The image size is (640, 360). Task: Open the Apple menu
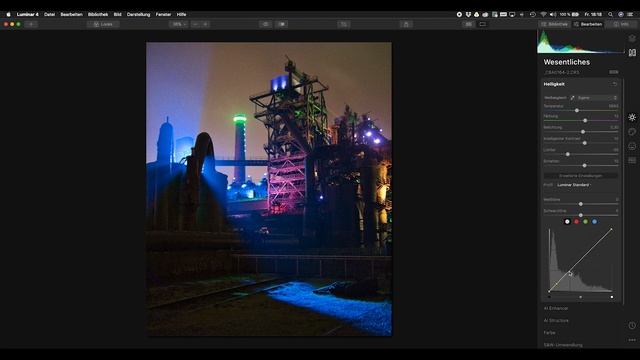click(x=8, y=14)
